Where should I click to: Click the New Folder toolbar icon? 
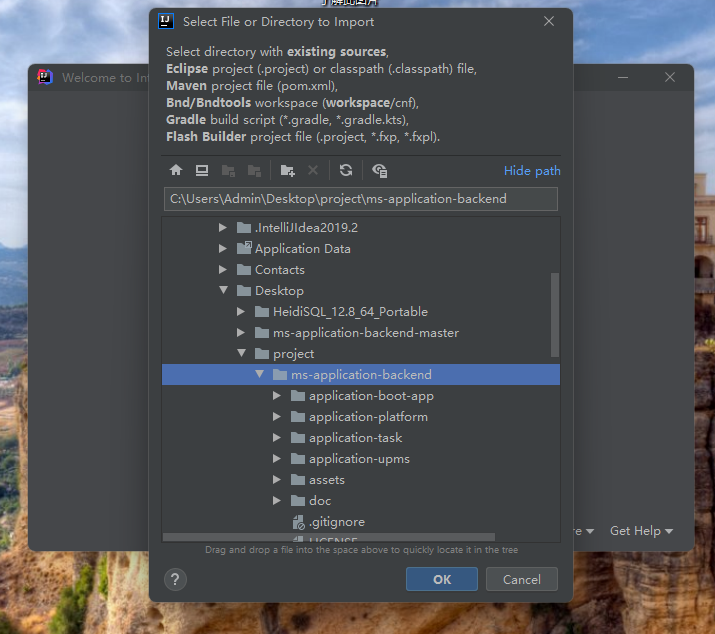coord(288,171)
